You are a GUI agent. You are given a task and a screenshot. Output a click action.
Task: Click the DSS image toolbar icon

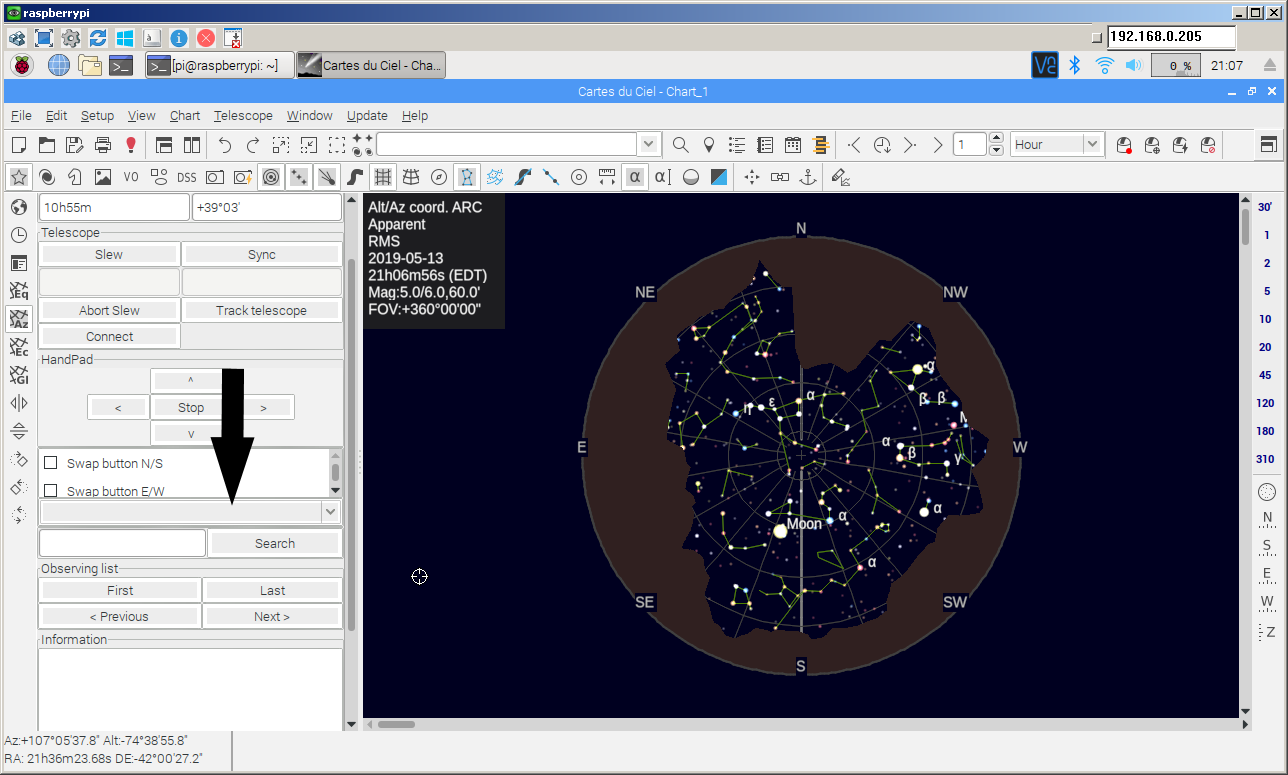187,177
